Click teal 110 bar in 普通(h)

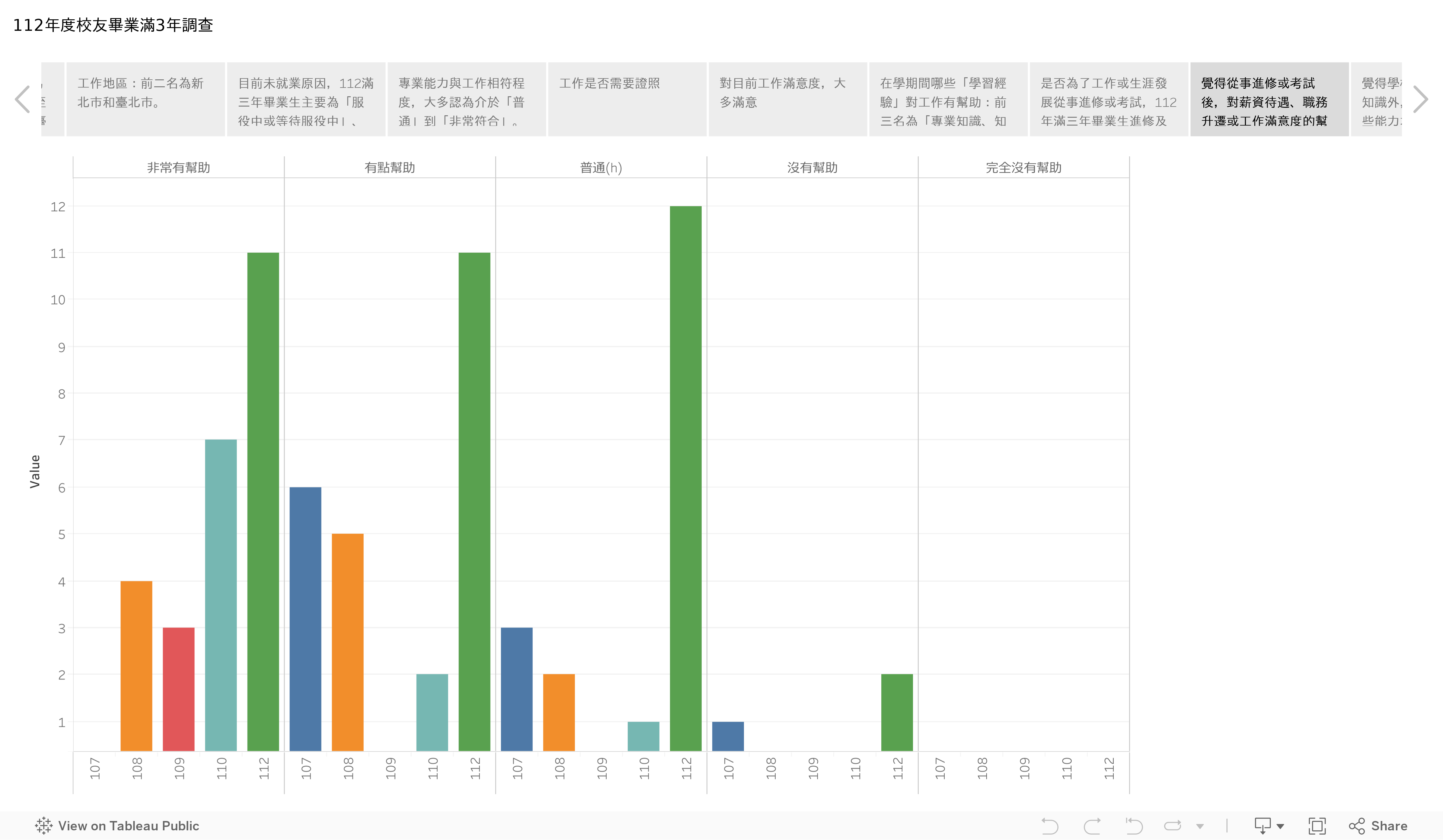click(x=643, y=736)
